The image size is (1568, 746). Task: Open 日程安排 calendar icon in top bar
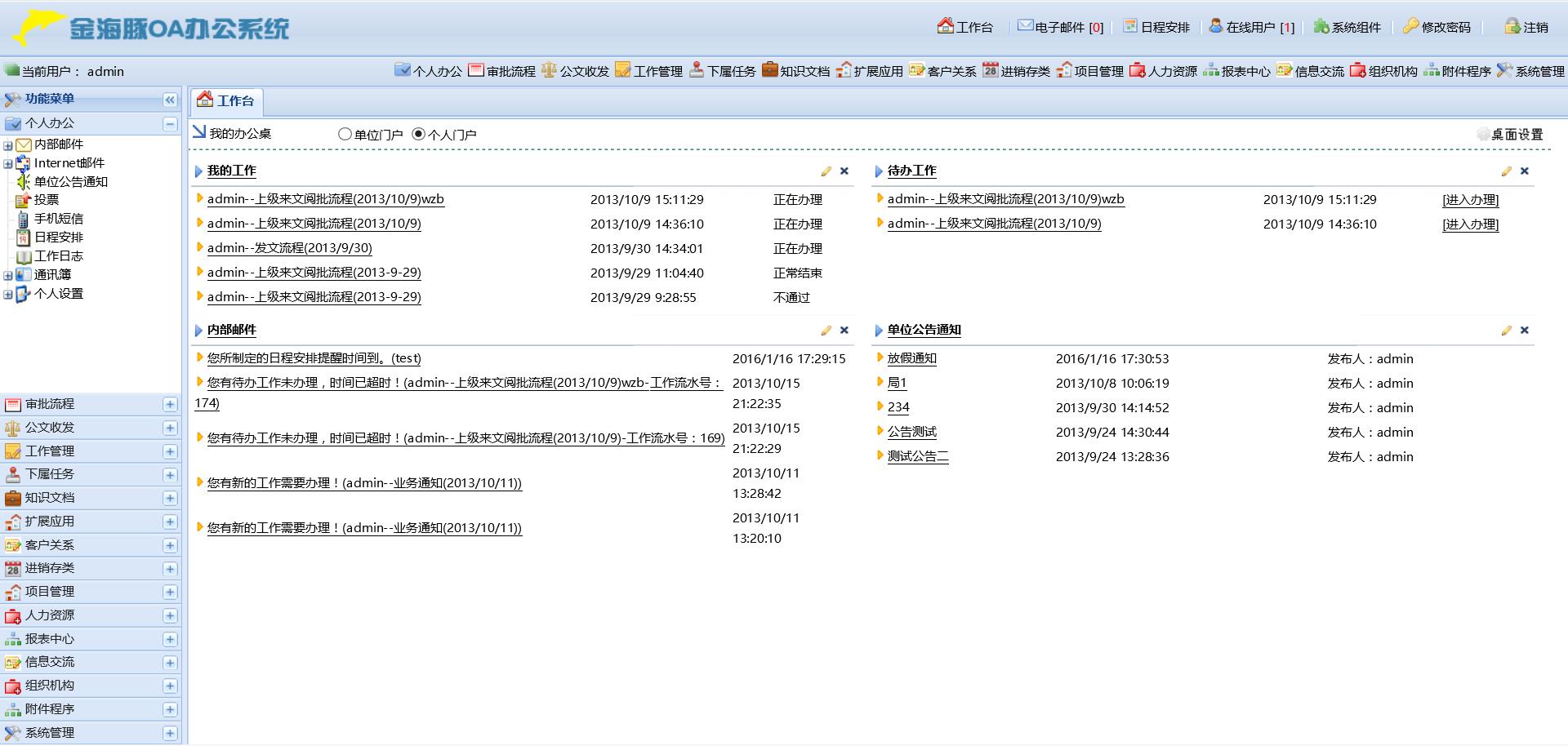coord(1130,26)
